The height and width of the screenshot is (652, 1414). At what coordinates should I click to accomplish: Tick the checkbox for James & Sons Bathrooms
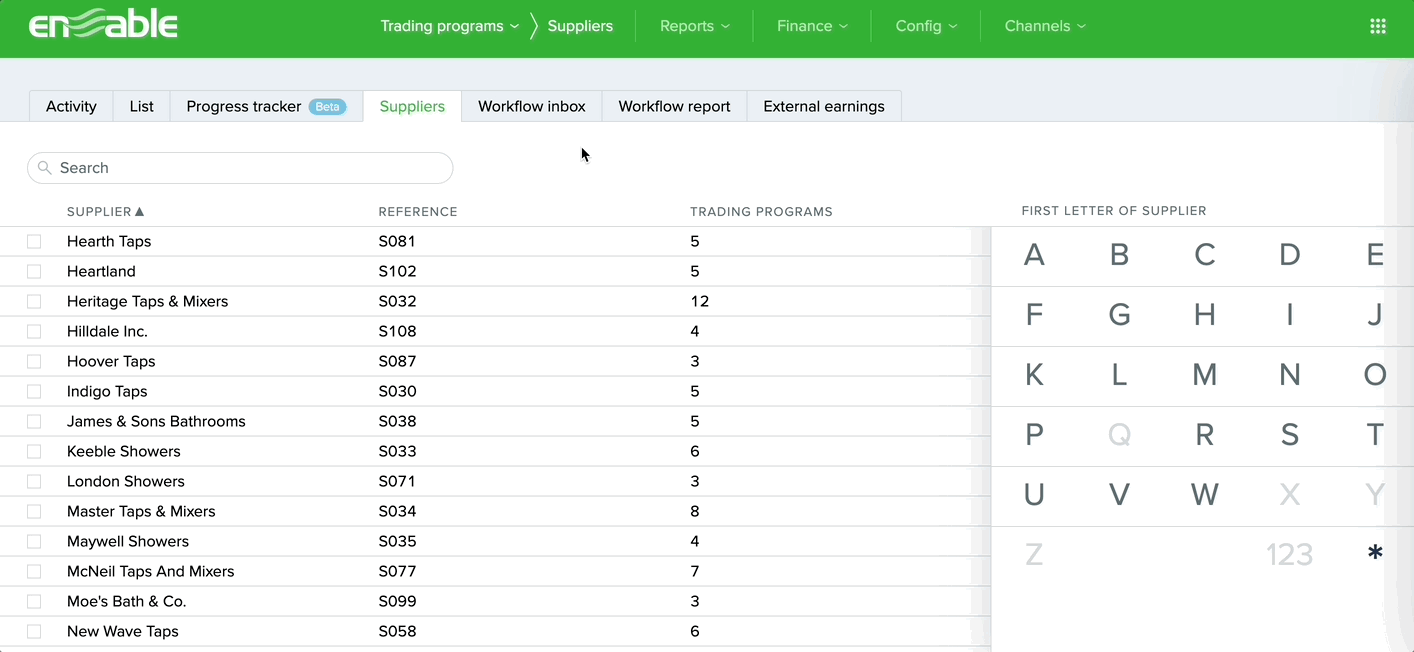pyautogui.click(x=34, y=421)
